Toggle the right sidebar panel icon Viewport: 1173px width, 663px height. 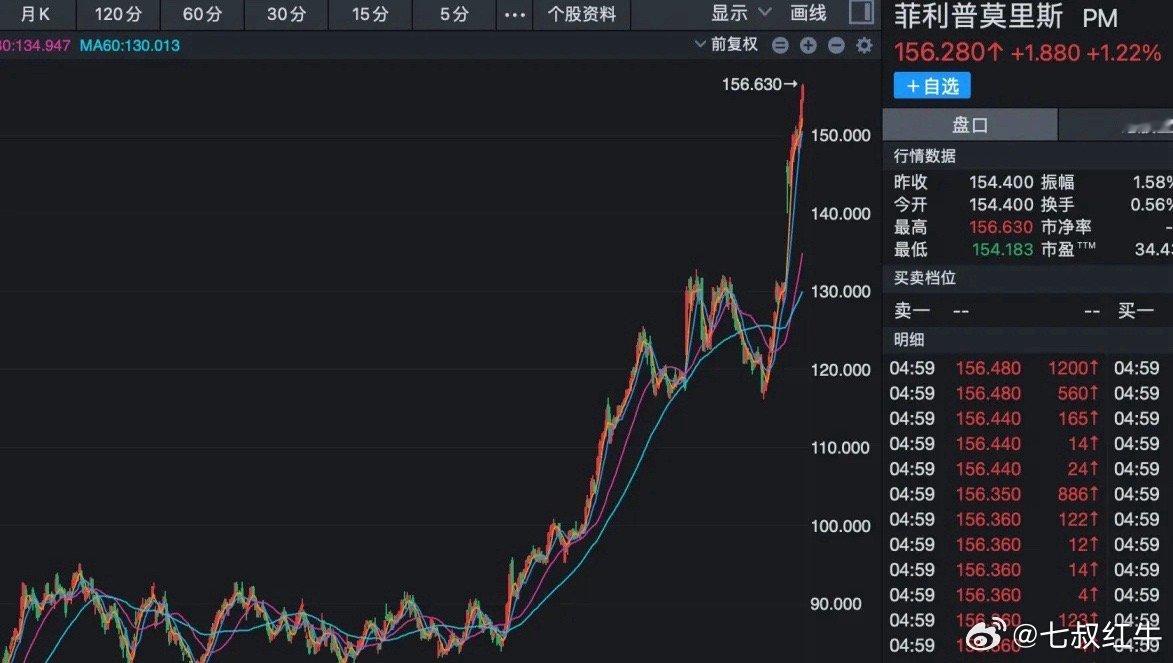(860, 13)
